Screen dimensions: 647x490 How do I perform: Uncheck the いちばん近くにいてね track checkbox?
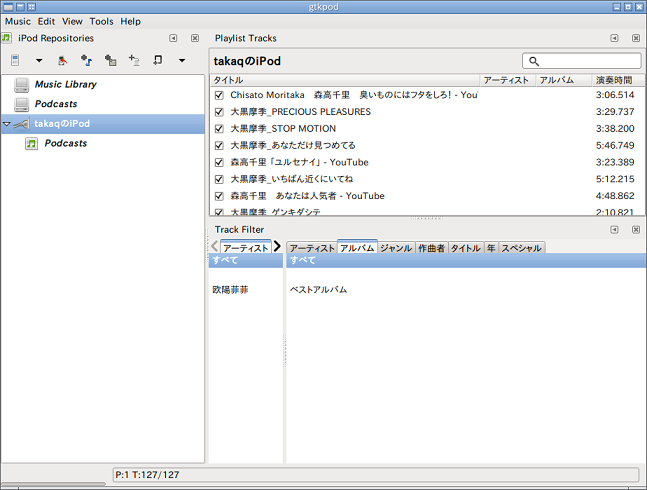point(219,179)
